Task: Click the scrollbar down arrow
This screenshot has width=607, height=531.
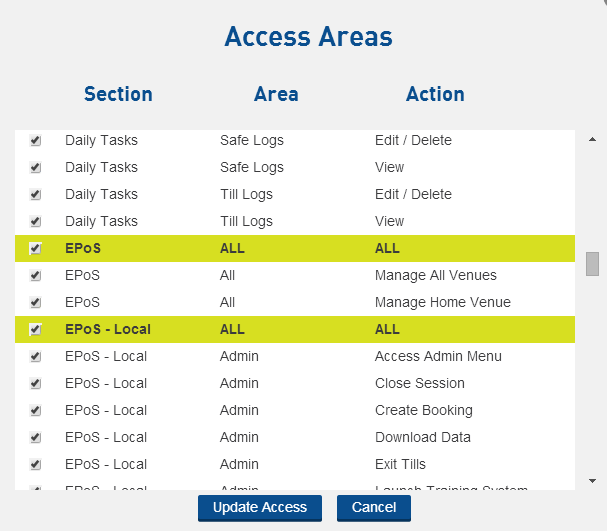Action: pyautogui.click(x=592, y=481)
